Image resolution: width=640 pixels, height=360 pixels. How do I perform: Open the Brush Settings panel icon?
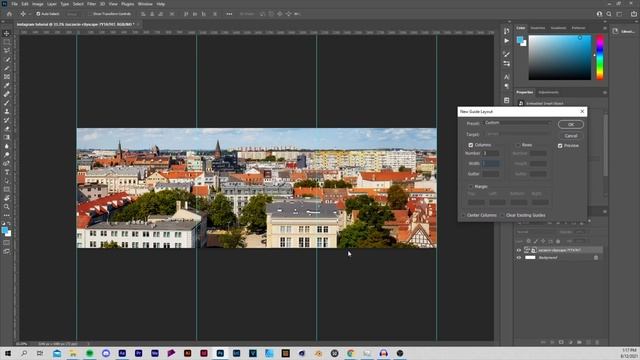[x=507, y=54]
